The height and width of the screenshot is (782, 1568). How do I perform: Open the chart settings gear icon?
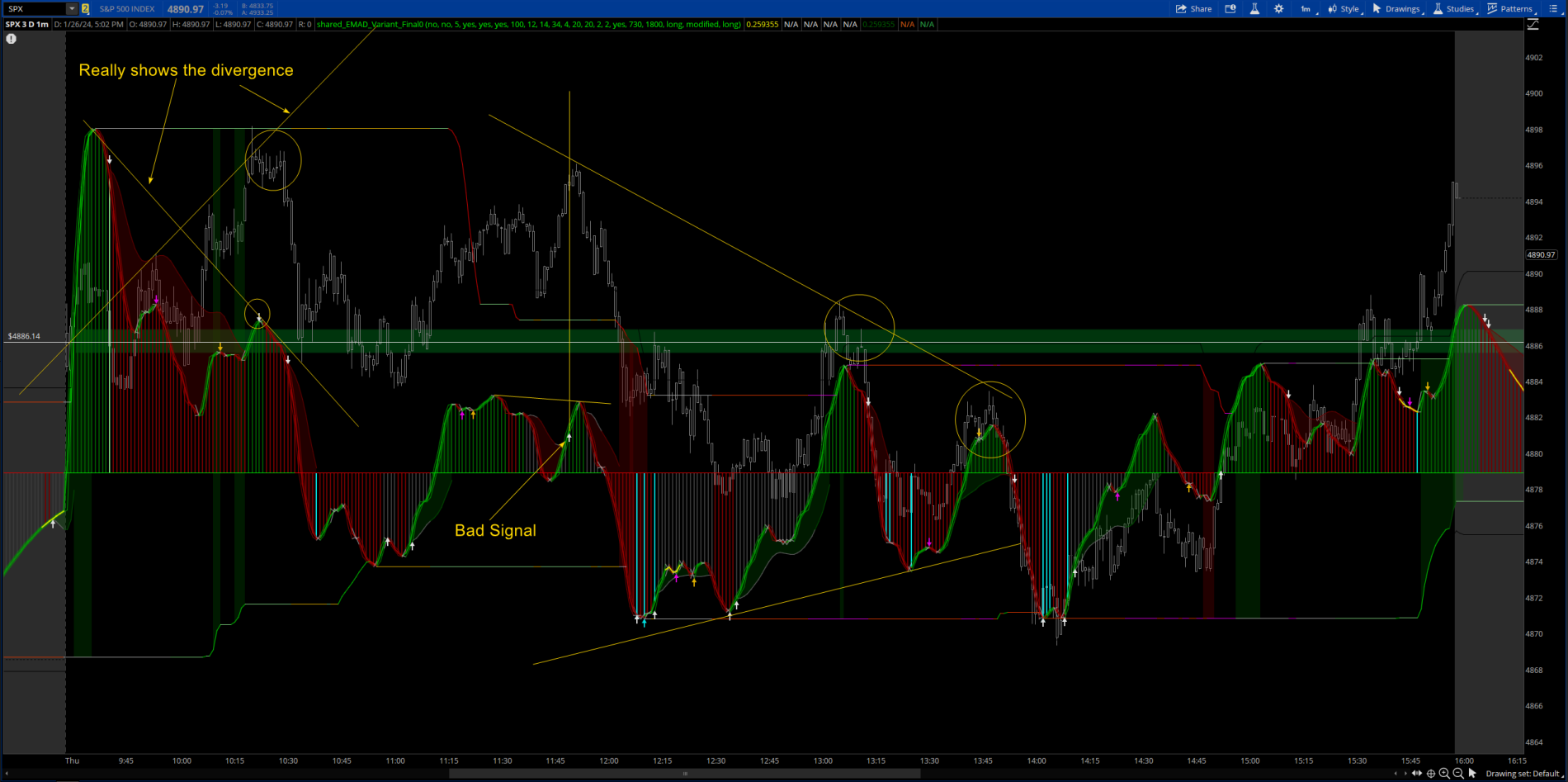point(1278,9)
